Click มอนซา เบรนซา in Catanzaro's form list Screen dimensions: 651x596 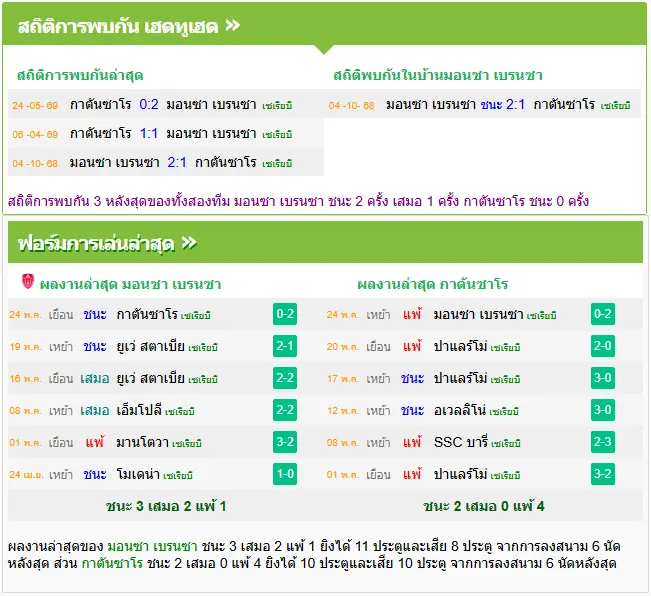[478, 314]
